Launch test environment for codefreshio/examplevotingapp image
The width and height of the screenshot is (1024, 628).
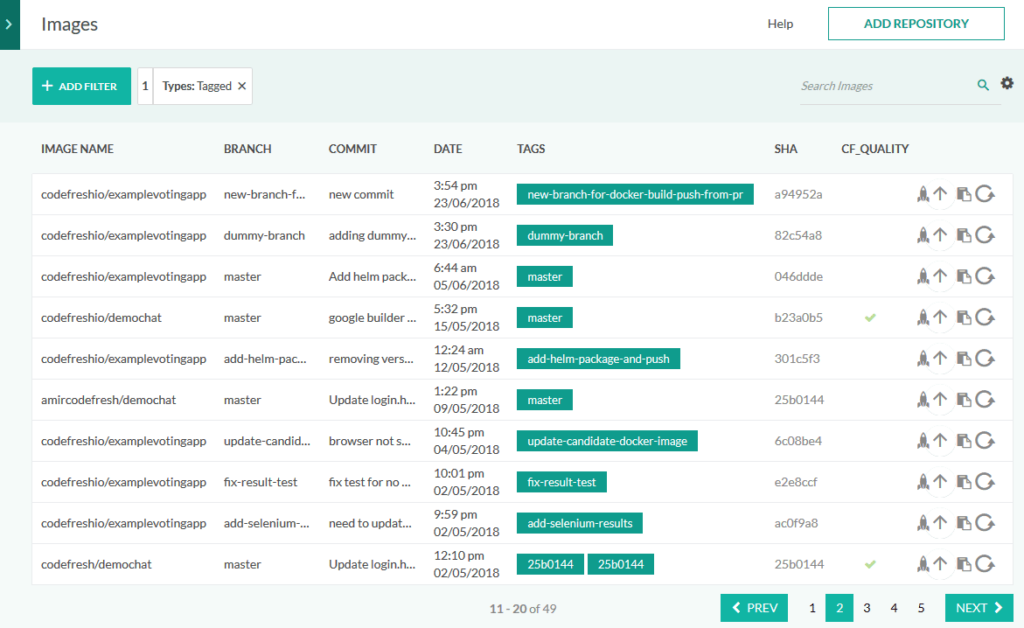(x=922, y=196)
